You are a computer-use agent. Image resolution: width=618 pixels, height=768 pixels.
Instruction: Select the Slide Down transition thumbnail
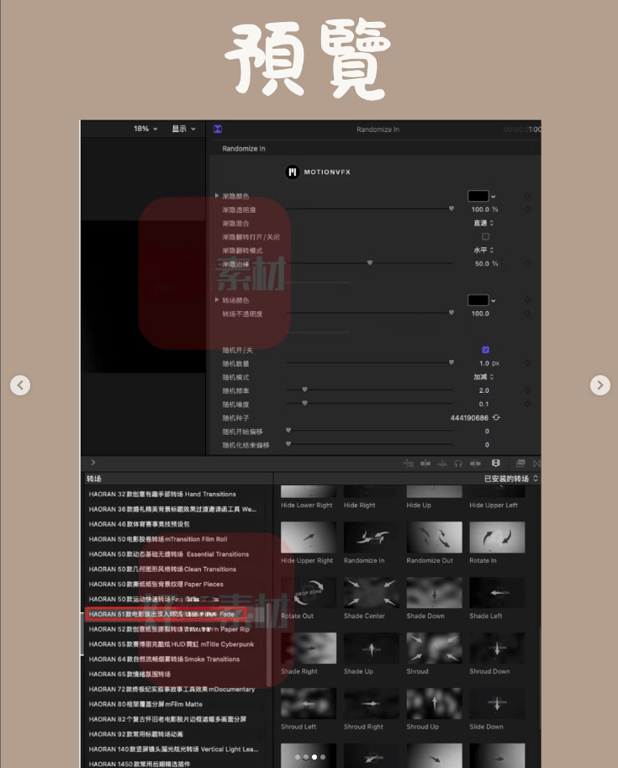click(497, 704)
